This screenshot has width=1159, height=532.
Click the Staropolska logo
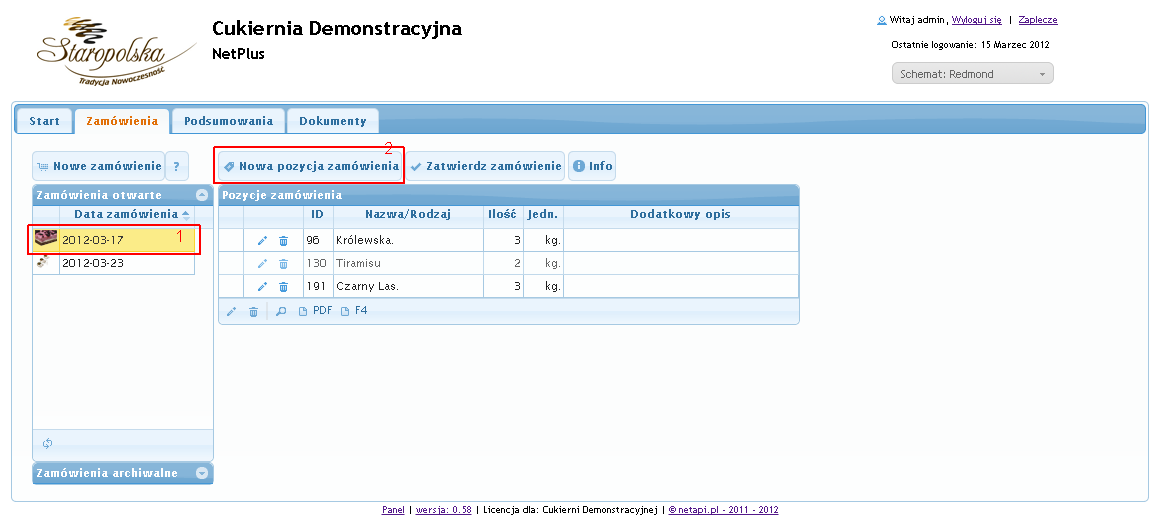[115, 51]
